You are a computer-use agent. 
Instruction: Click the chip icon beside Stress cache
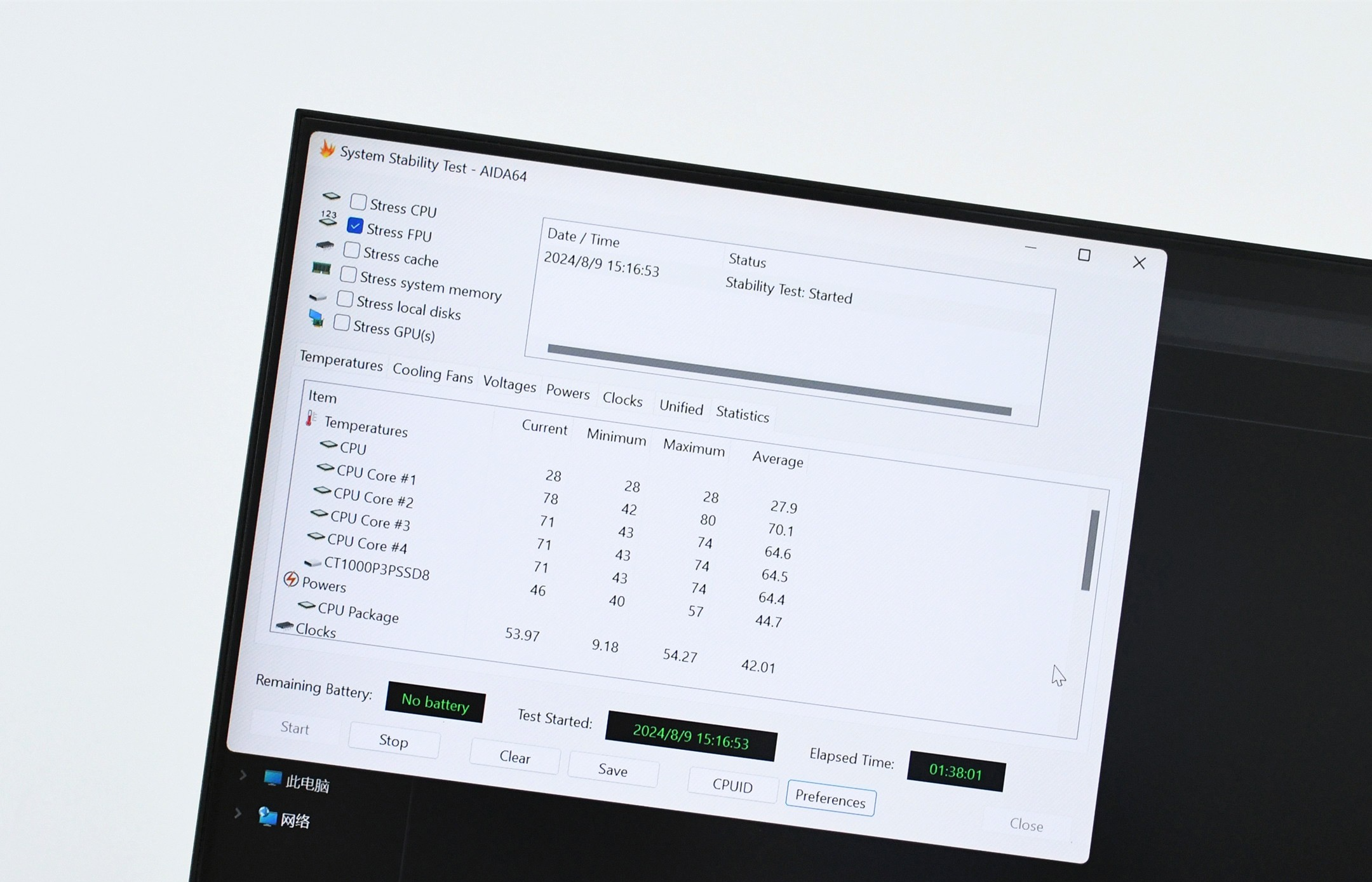point(325,245)
